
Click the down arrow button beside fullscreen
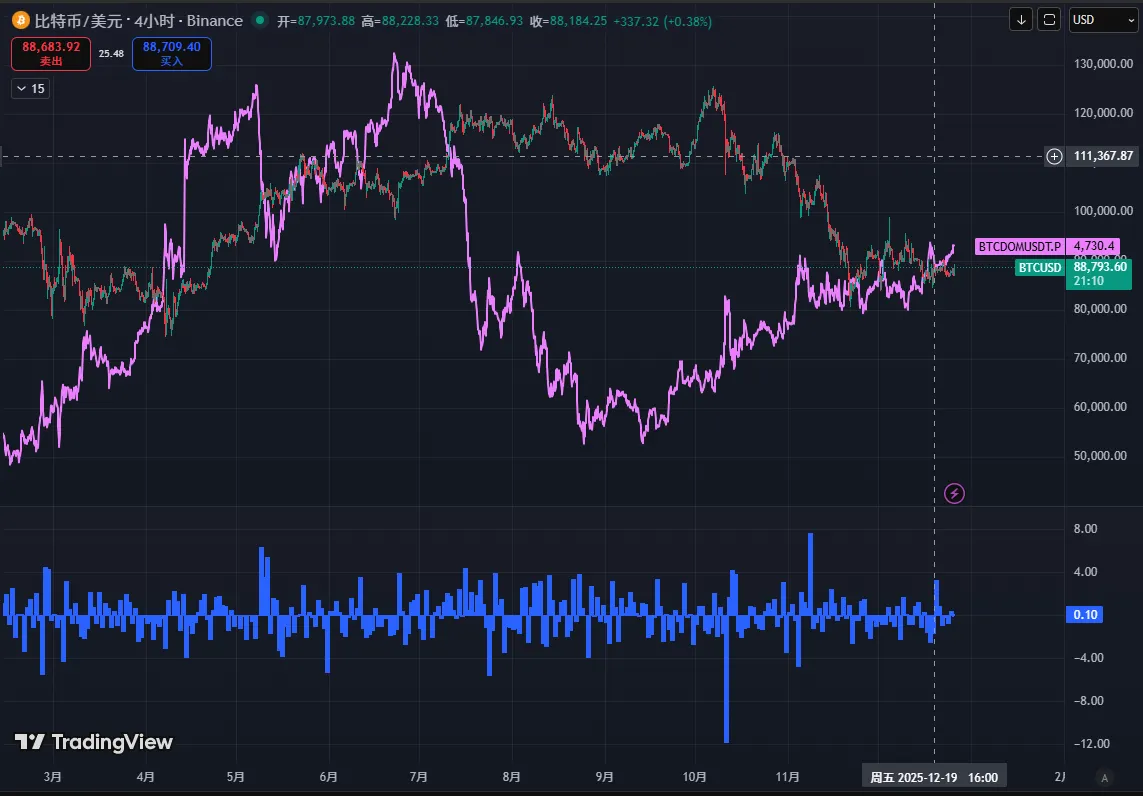tap(1021, 19)
